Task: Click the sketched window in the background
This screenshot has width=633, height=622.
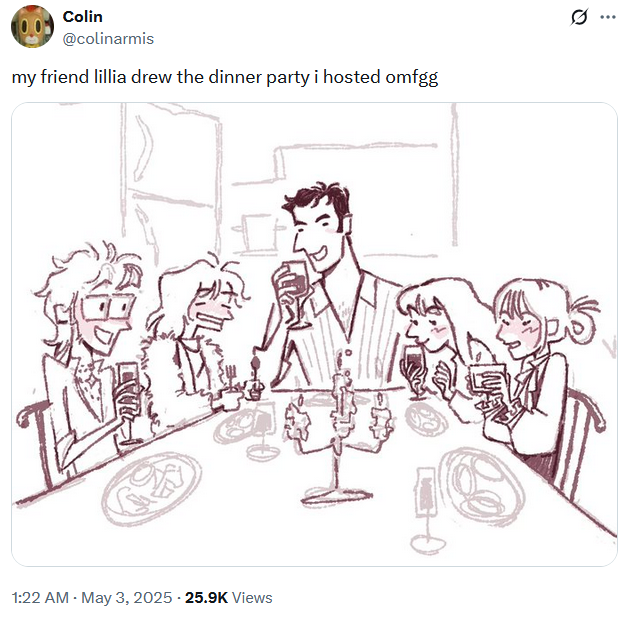Action: [x=172, y=178]
